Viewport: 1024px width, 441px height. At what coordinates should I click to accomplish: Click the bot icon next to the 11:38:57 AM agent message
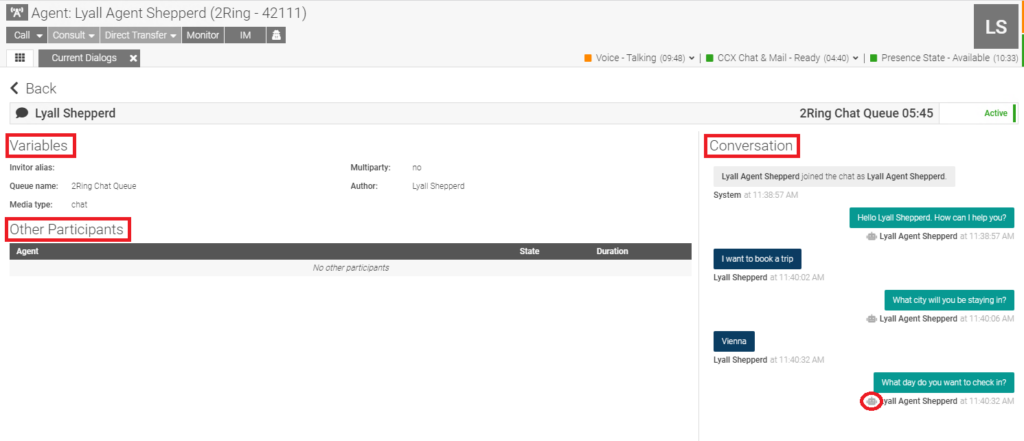[x=871, y=236]
